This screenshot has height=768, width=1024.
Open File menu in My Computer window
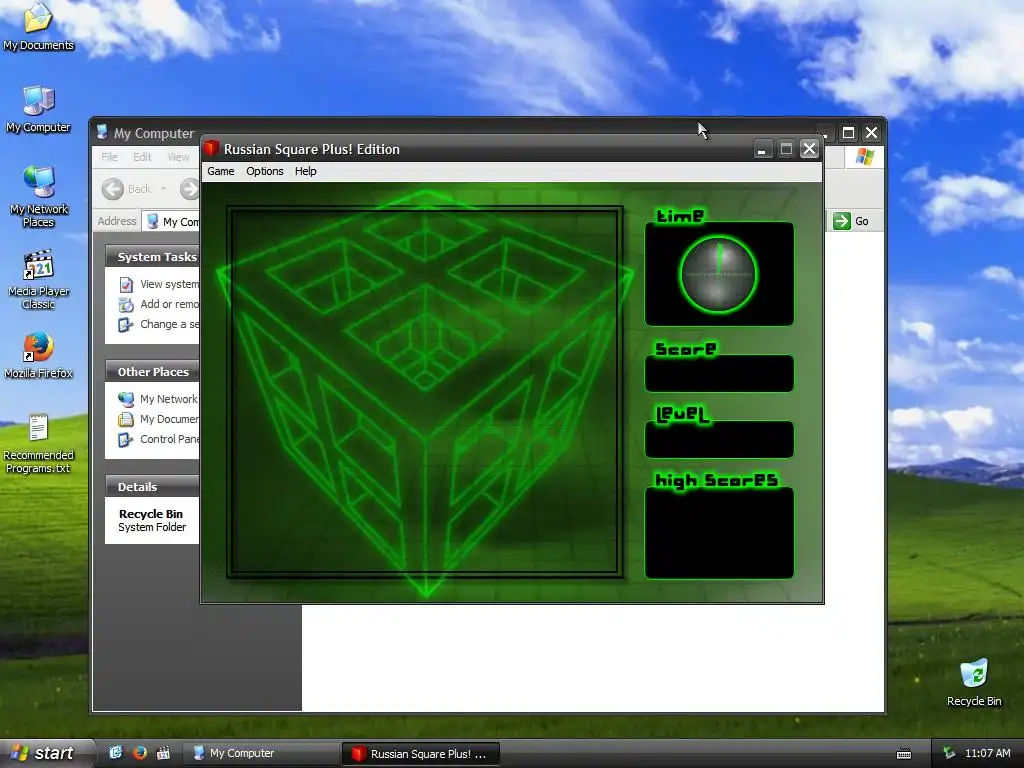pos(109,157)
